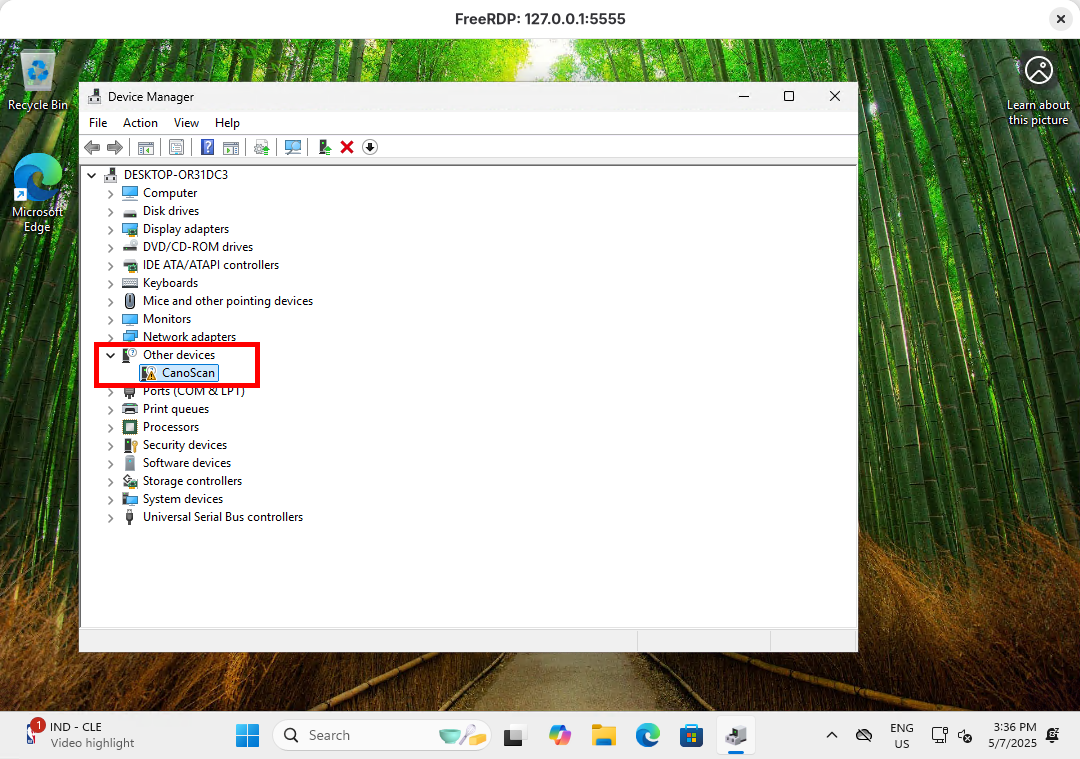This screenshot has height=759, width=1080.
Task: Click the Properties toolbar icon
Action: point(176,147)
